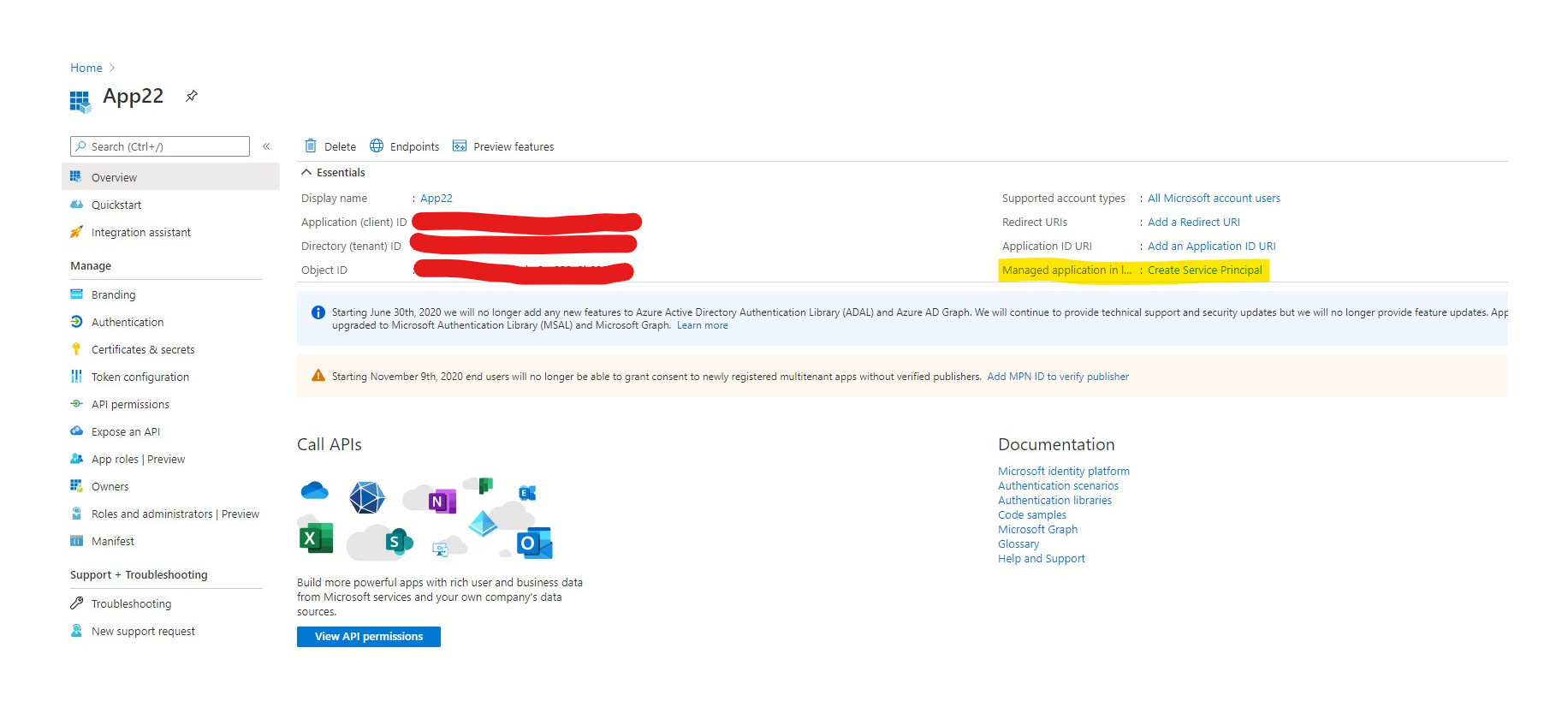This screenshot has height=701, width=1568.
Task: Pin the App22 page with pin icon
Action: pyautogui.click(x=192, y=96)
